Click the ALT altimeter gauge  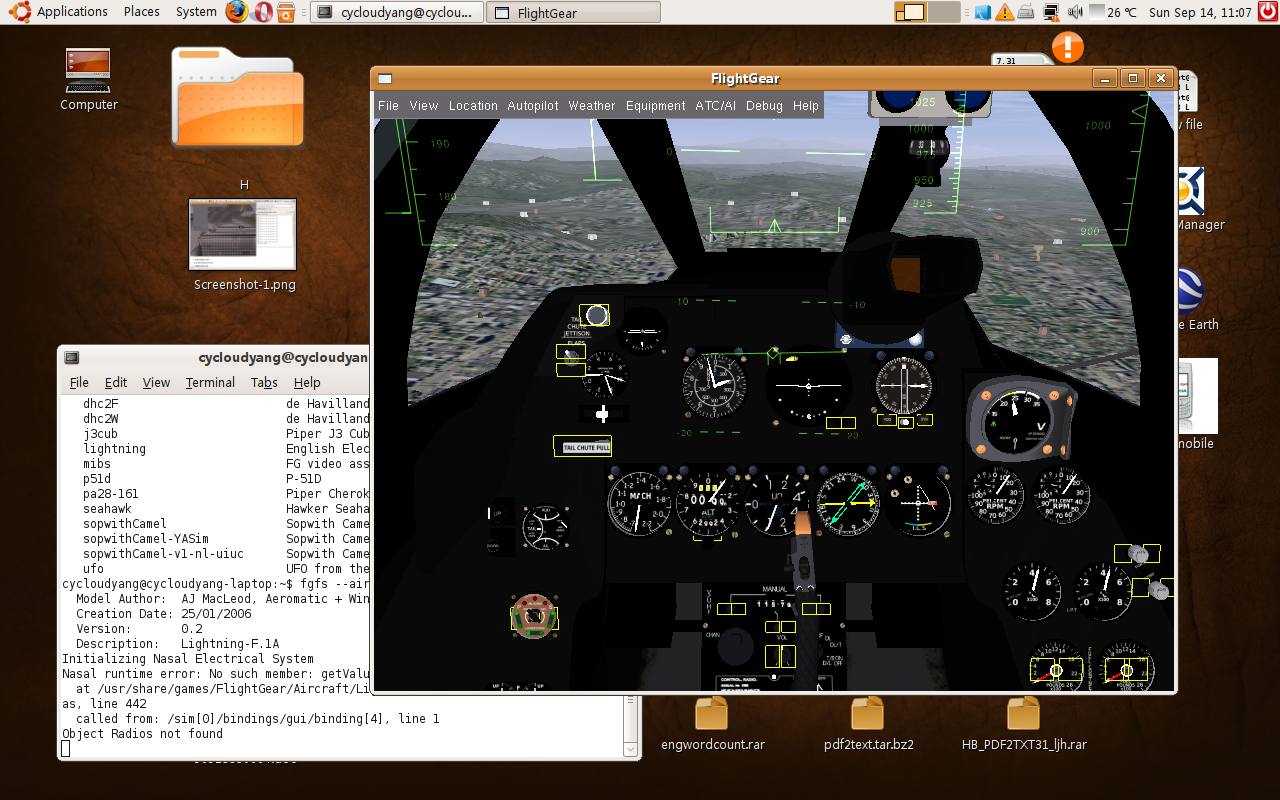[706, 502]
